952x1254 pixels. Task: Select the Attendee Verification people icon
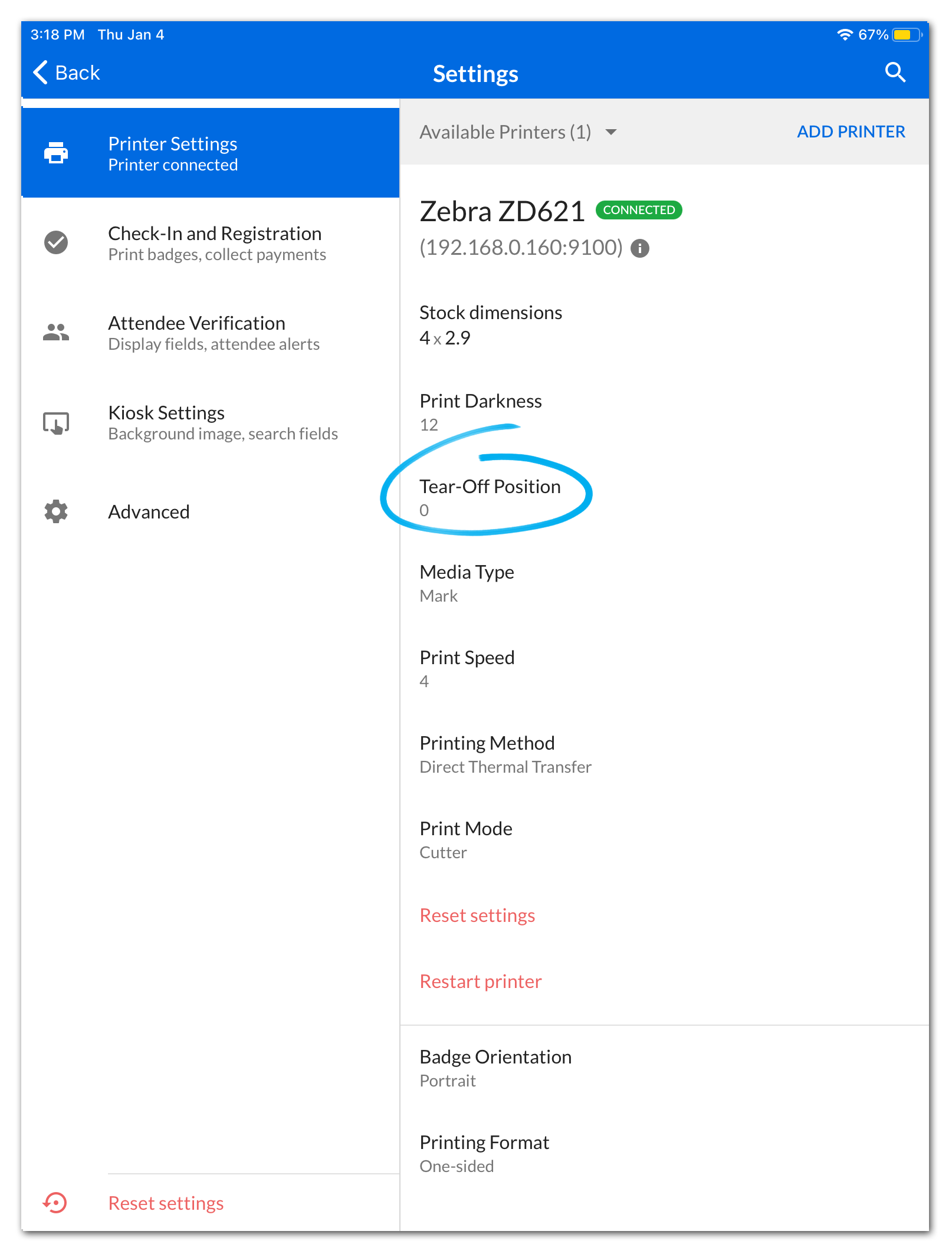55,332
